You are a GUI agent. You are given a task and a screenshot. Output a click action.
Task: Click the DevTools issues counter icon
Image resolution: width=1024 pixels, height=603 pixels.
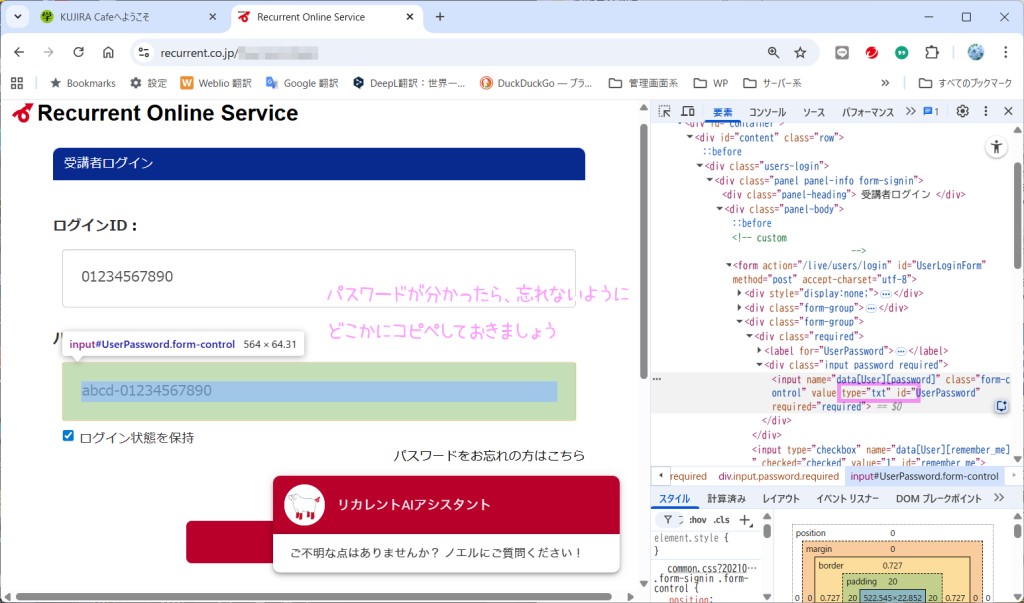[930, 112]
